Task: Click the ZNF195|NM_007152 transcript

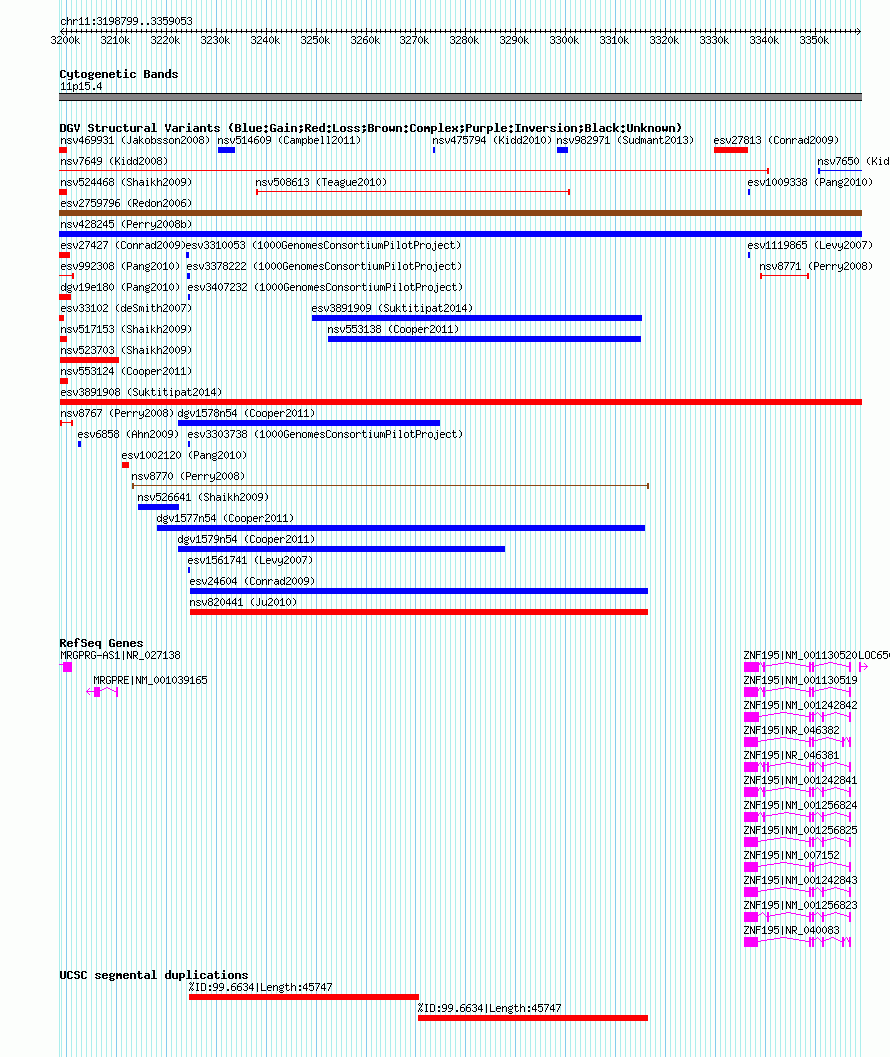Action: (x=797, y=867)
